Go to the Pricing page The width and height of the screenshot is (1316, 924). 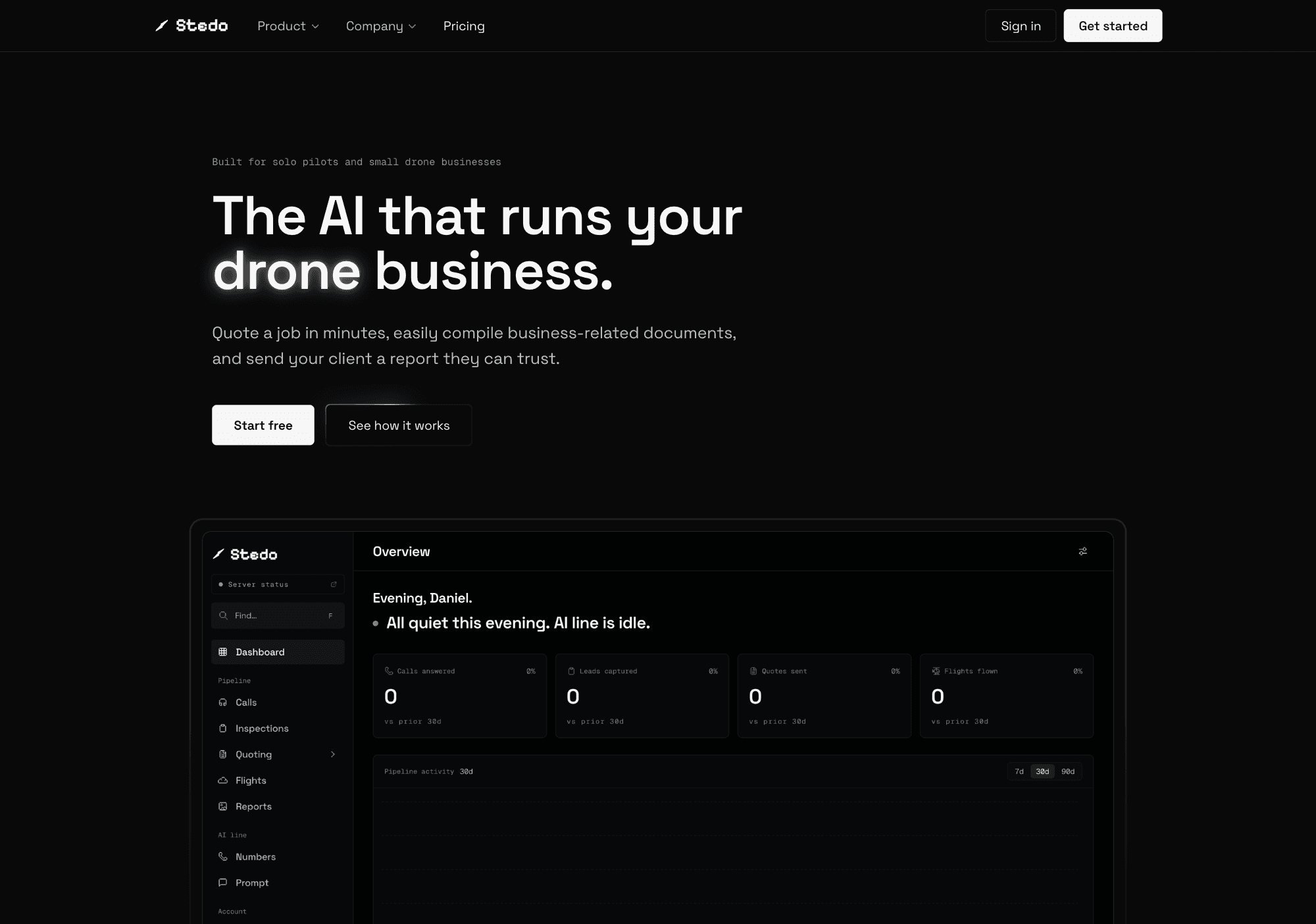(x=464, y=26)
